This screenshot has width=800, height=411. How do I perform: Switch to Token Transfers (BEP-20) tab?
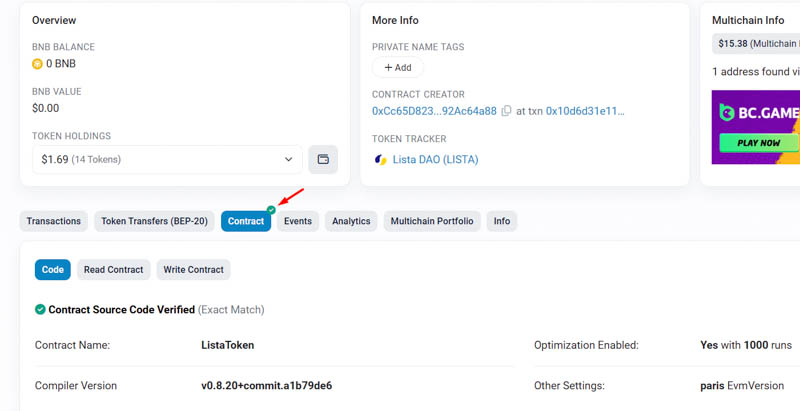coord(154,221)
